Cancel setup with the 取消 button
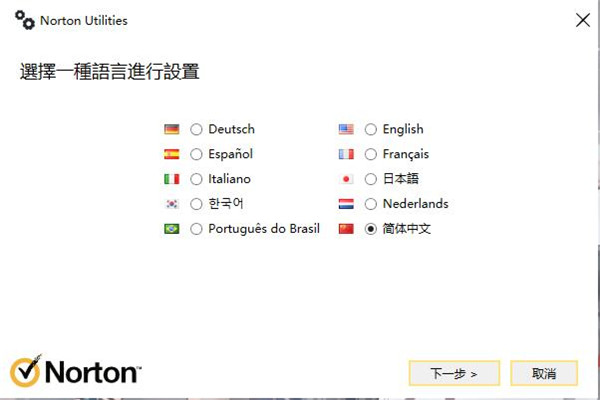 pos(544,373)
